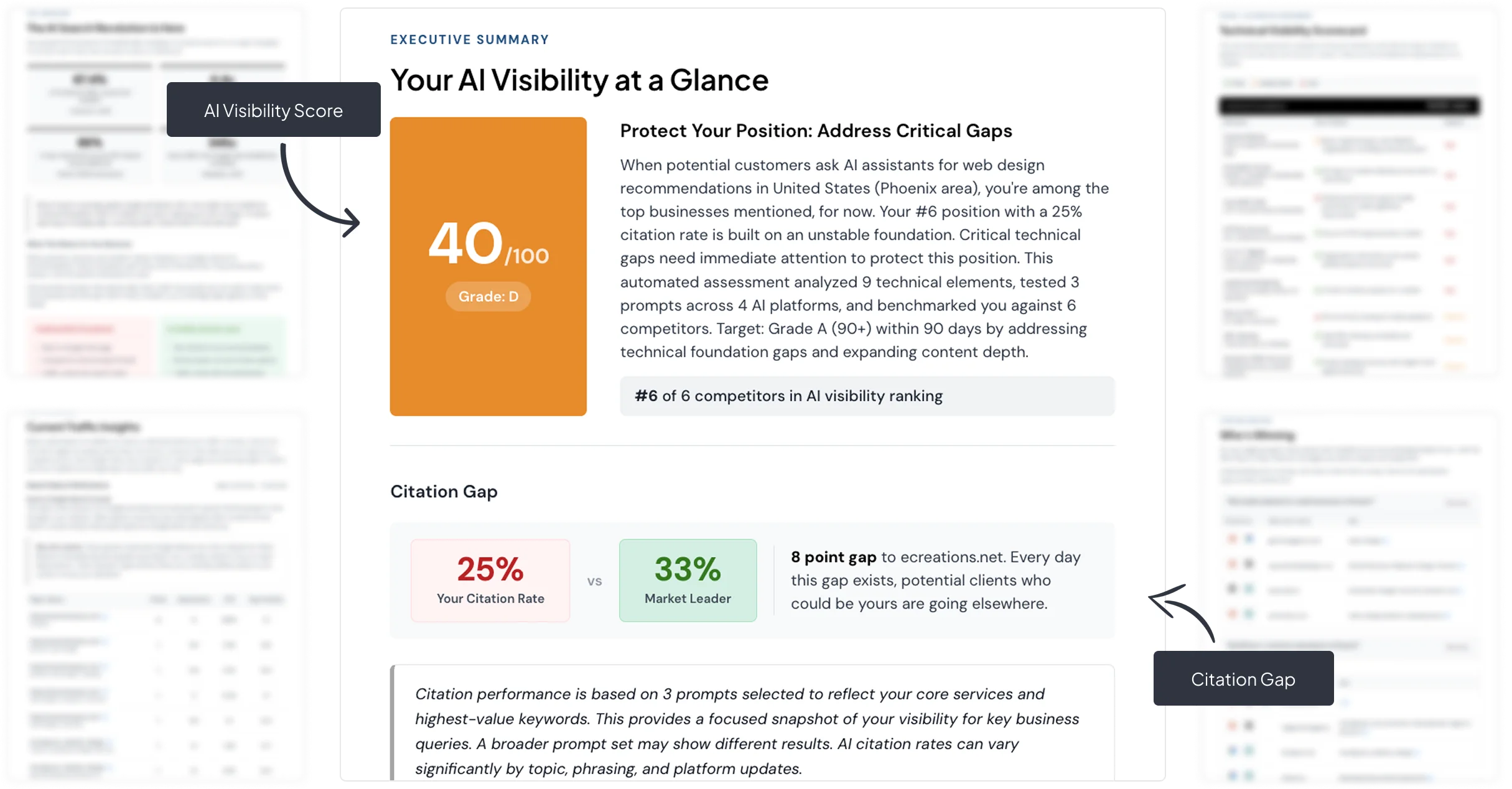Viewport: 1512px width, 789px height.
Task: Click the "EXECUTIVE SUMMARY" section label
Action: coord(469,40)
